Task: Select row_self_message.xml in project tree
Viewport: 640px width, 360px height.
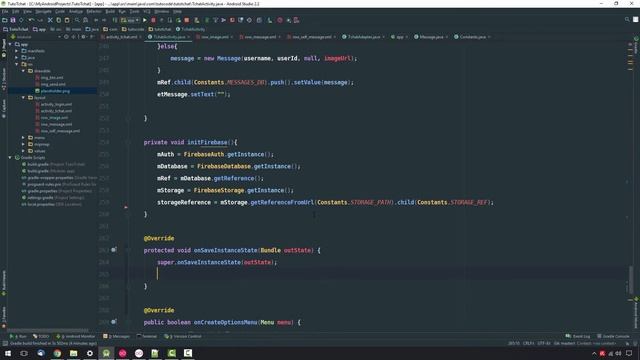Action: 60,131
